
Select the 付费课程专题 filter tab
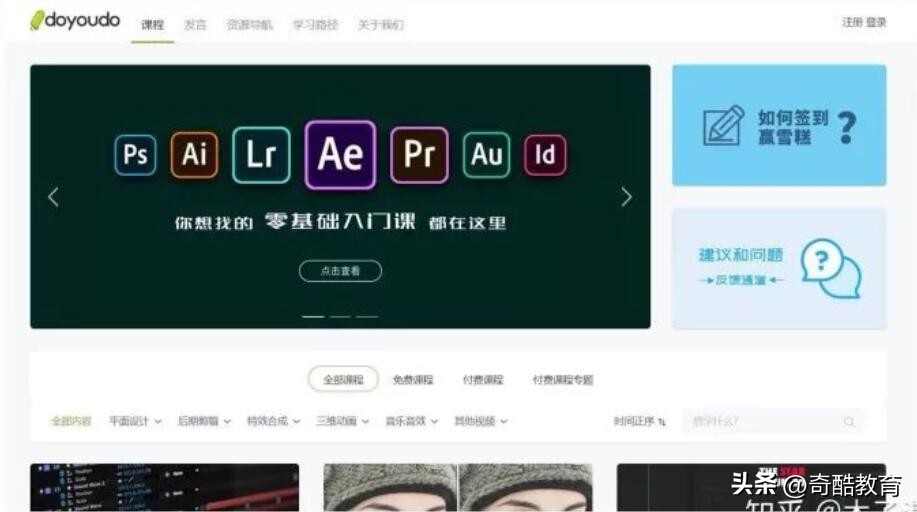563,380
